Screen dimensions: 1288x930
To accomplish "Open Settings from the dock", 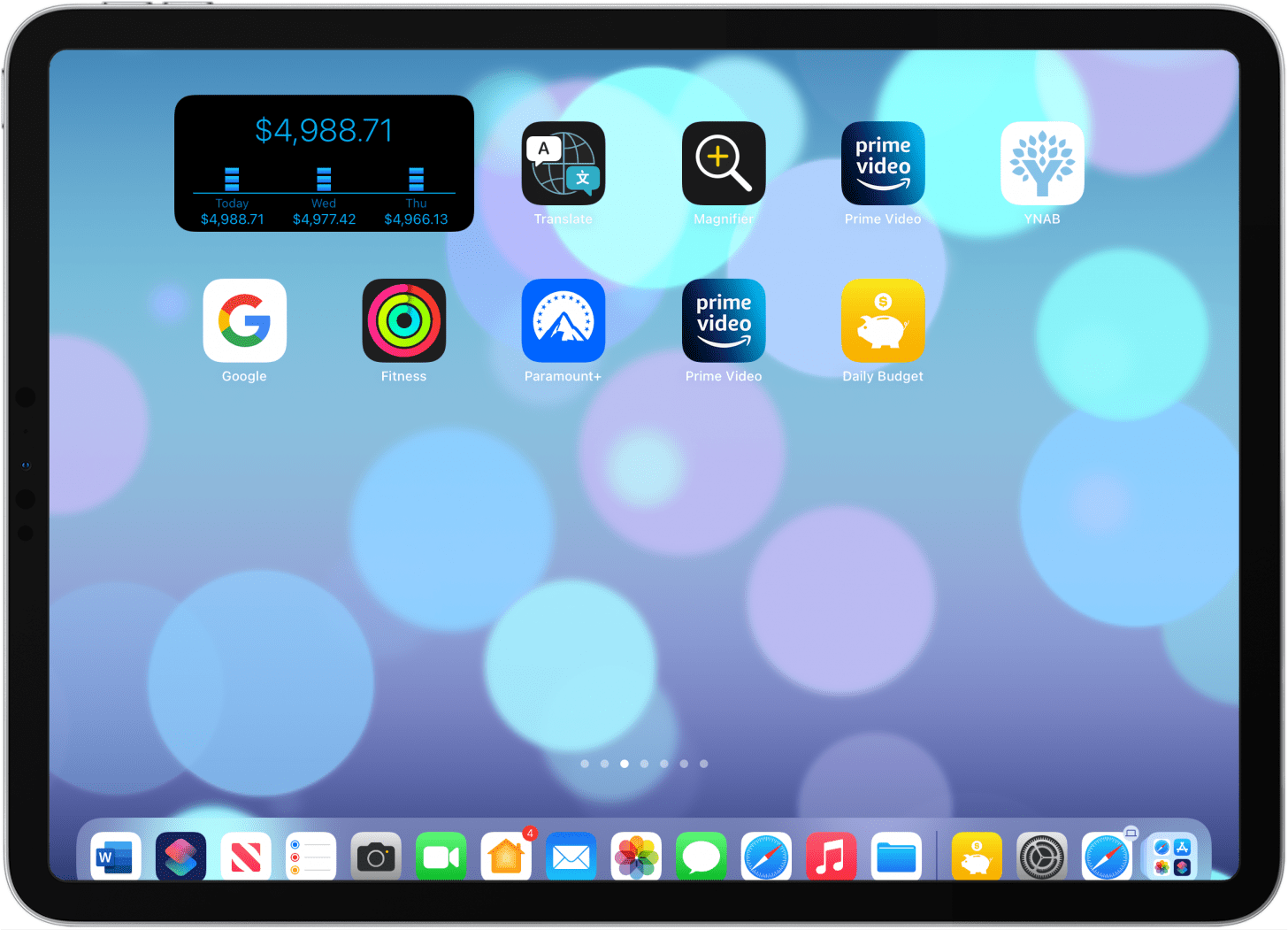I will (1041, 856).
